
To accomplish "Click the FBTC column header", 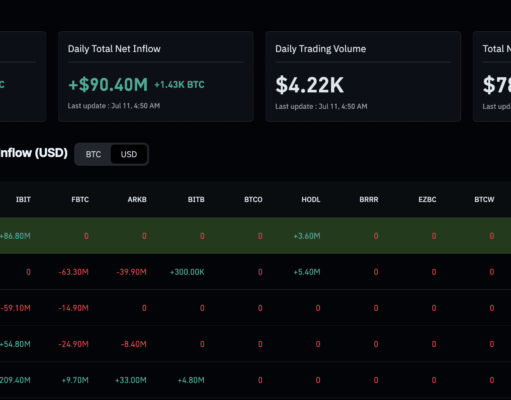I will [80, 199].
